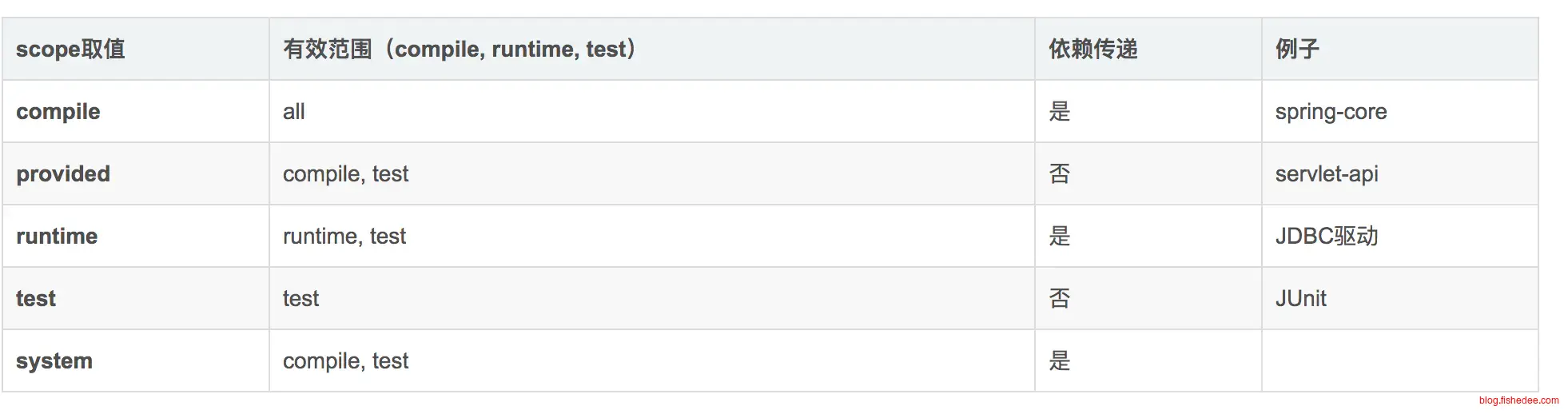
Task: Select the bold "runtime" scope cell
Action: point(57,237)
